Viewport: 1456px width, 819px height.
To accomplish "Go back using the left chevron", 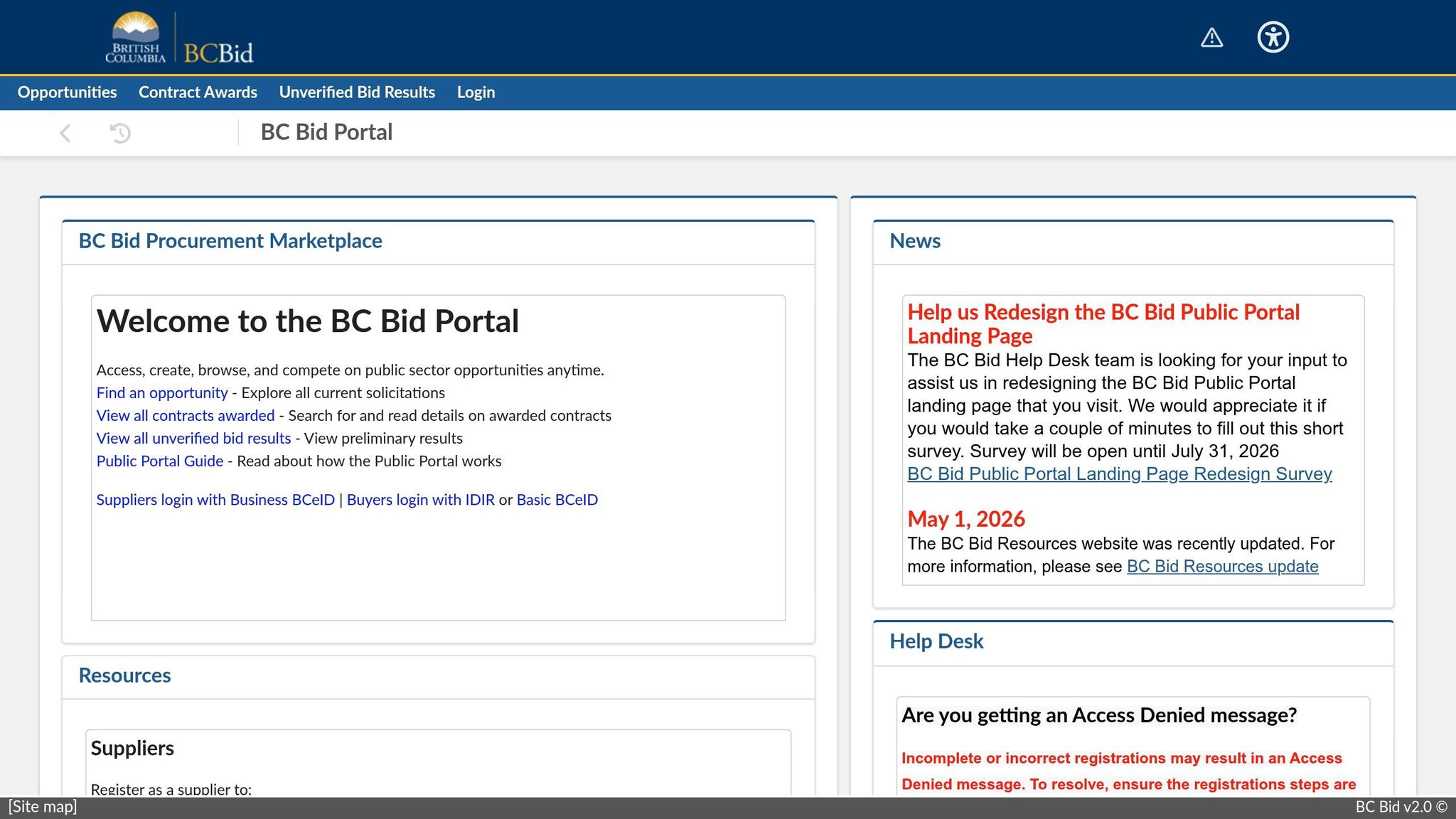I will 65,133.
